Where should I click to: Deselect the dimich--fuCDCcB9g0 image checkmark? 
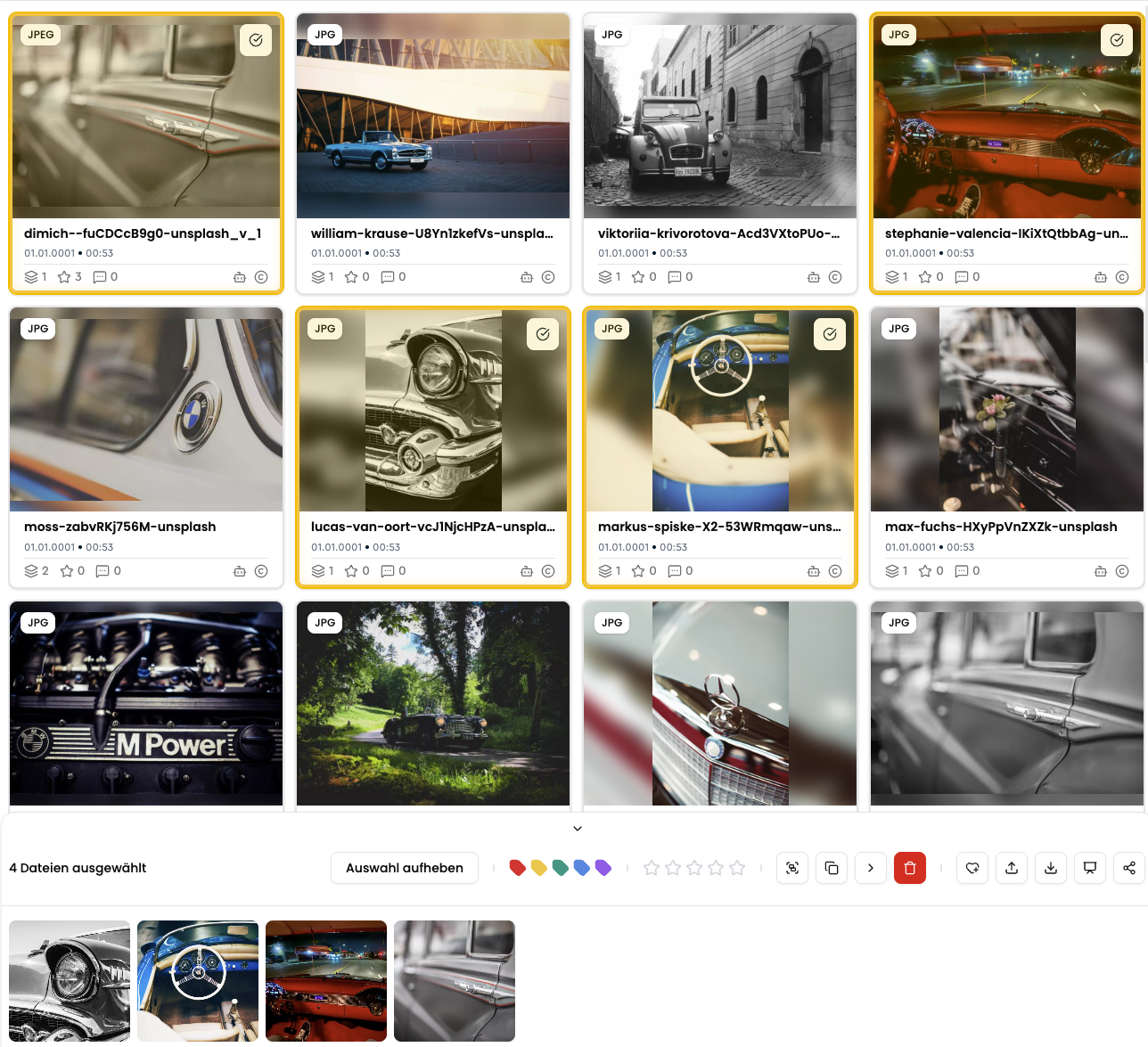click(256, 40)
